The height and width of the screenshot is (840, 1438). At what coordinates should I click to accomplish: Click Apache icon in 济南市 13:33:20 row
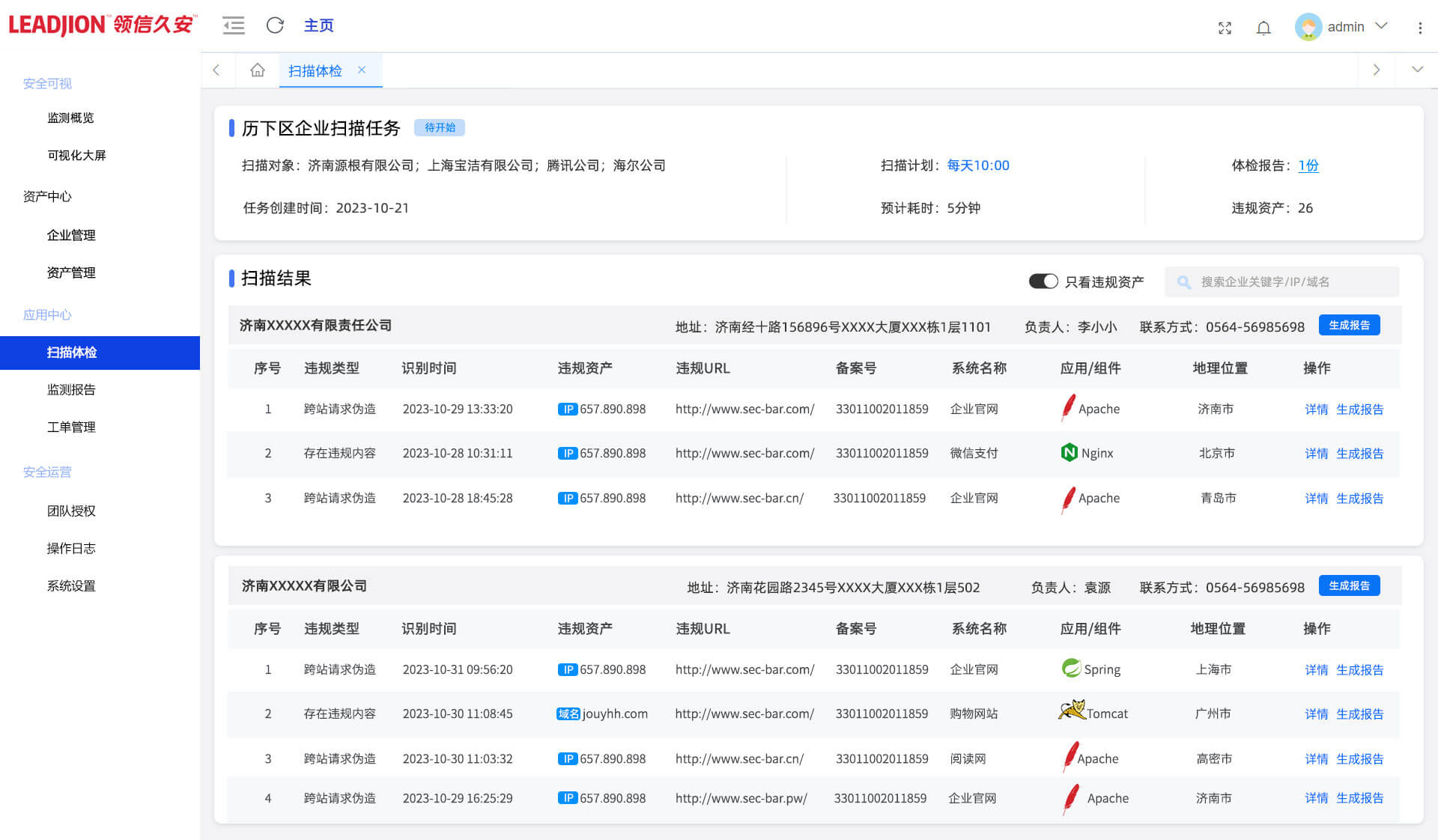(1068, 408)
